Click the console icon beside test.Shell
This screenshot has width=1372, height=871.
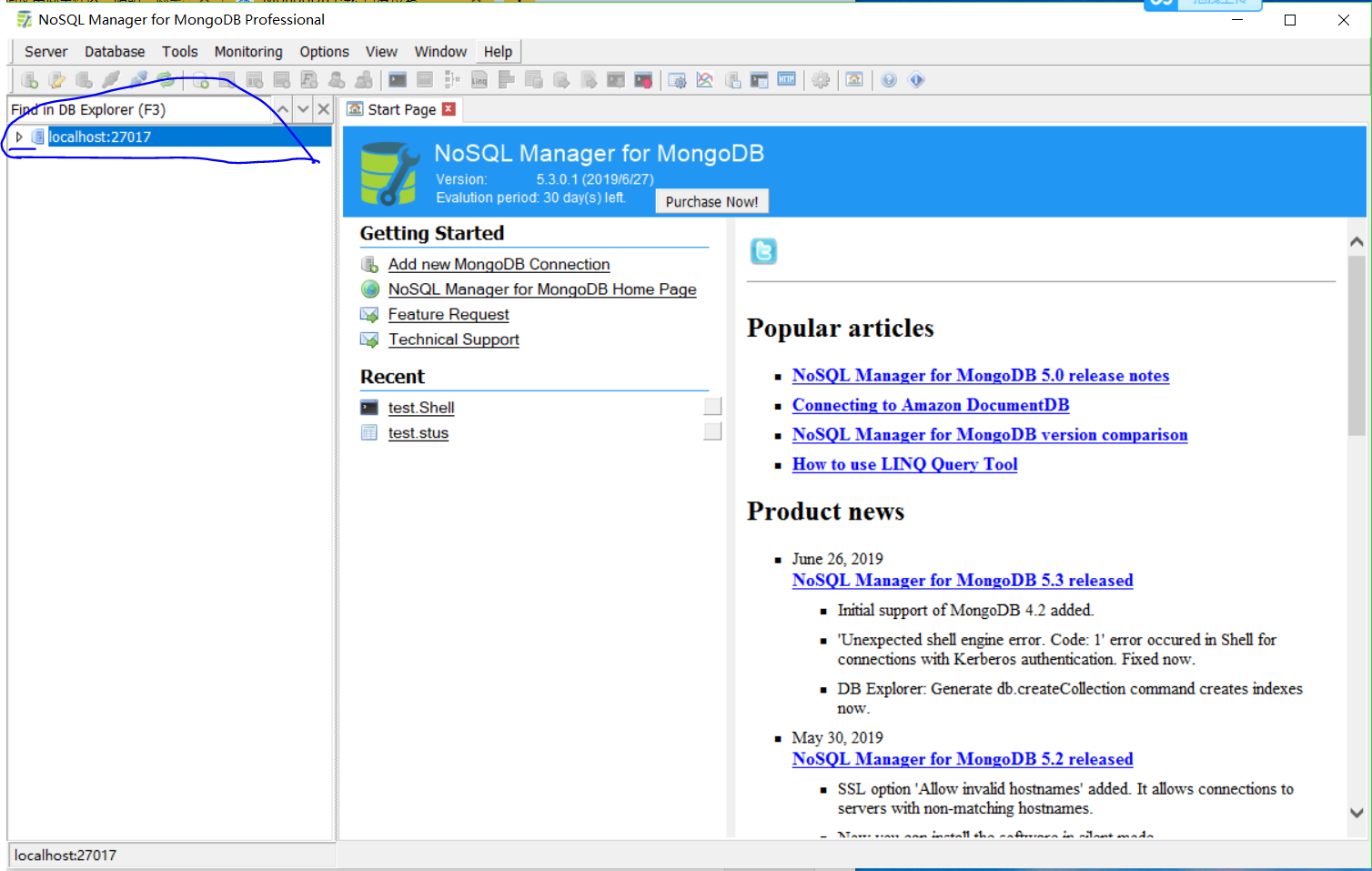tap(369, 408)
